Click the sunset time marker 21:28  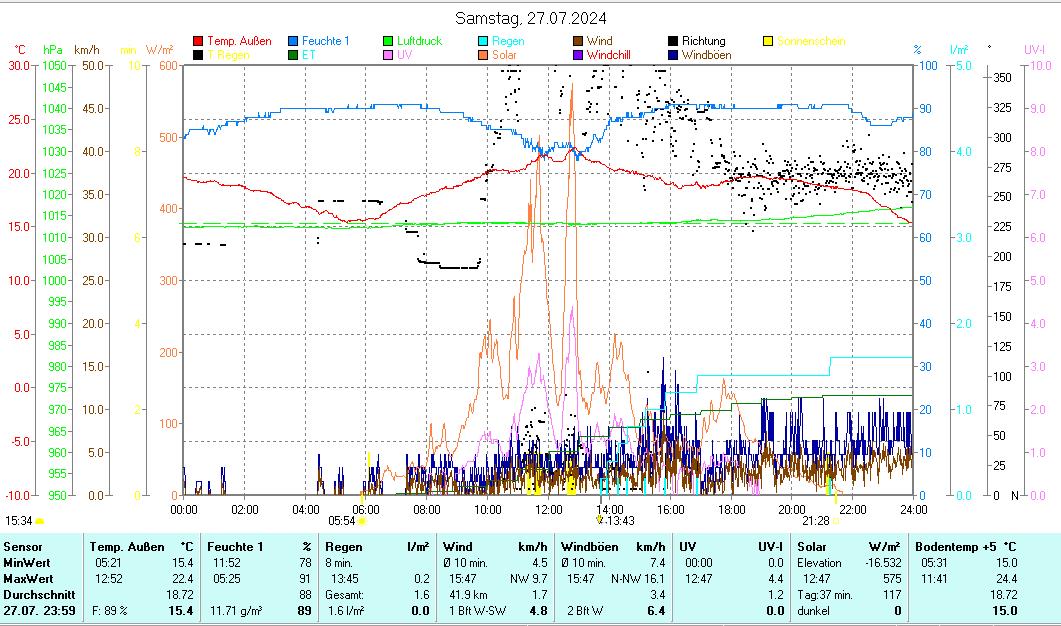coord(815,520)
